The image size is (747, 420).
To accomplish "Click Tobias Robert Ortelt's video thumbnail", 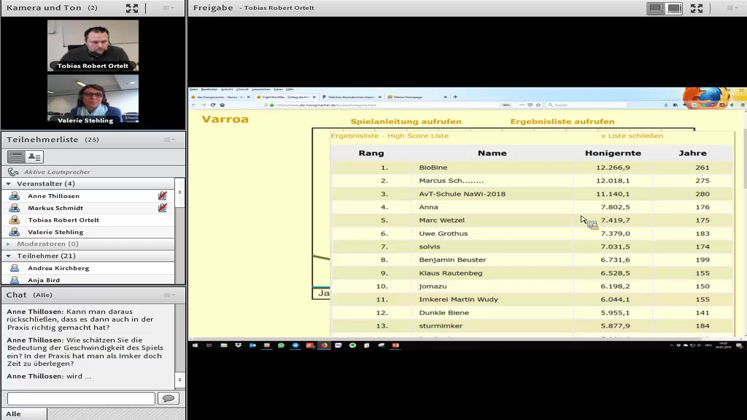I will tap(92, 45).
